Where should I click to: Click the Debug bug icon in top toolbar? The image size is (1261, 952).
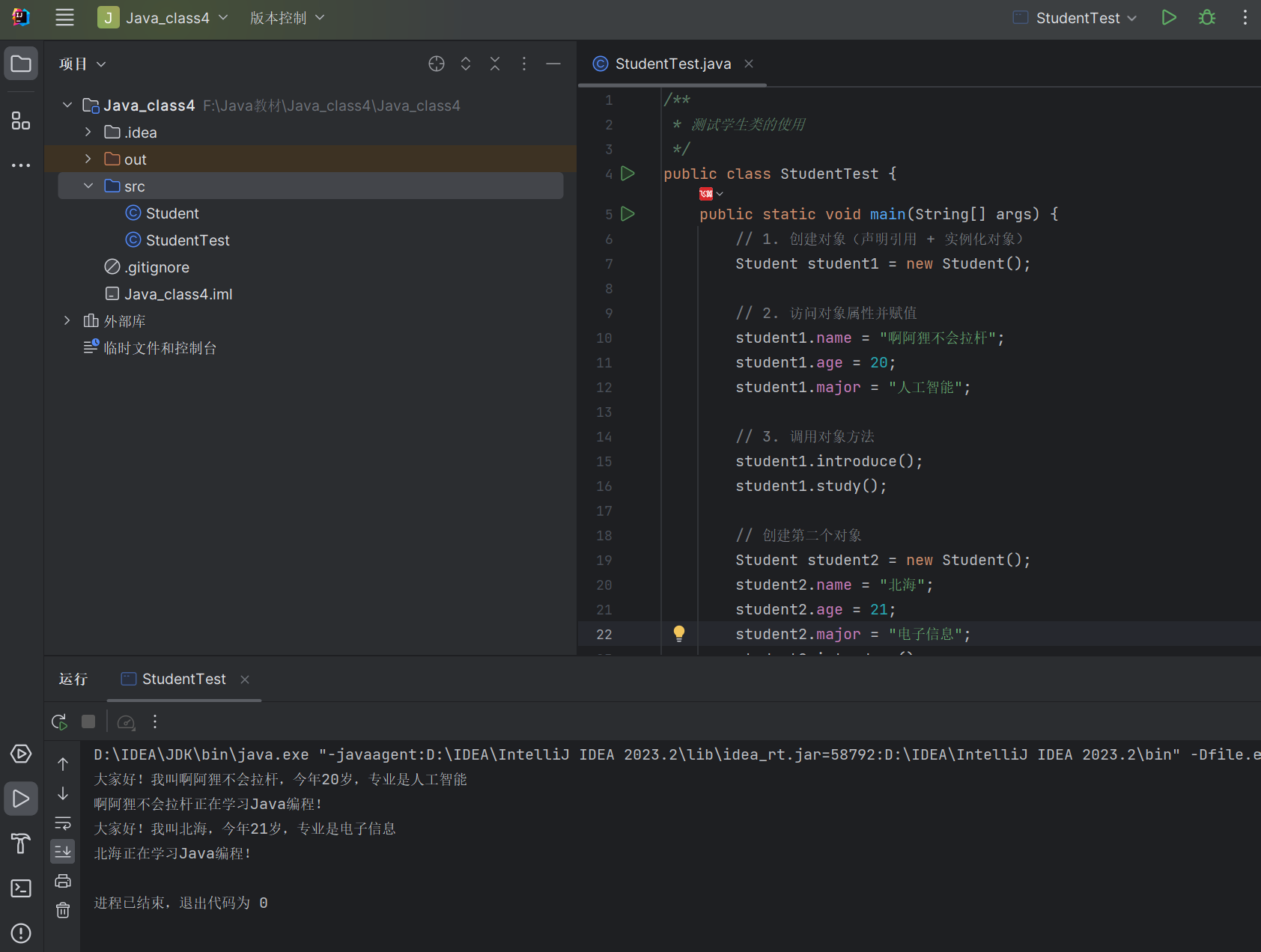tap(1206, 17)
